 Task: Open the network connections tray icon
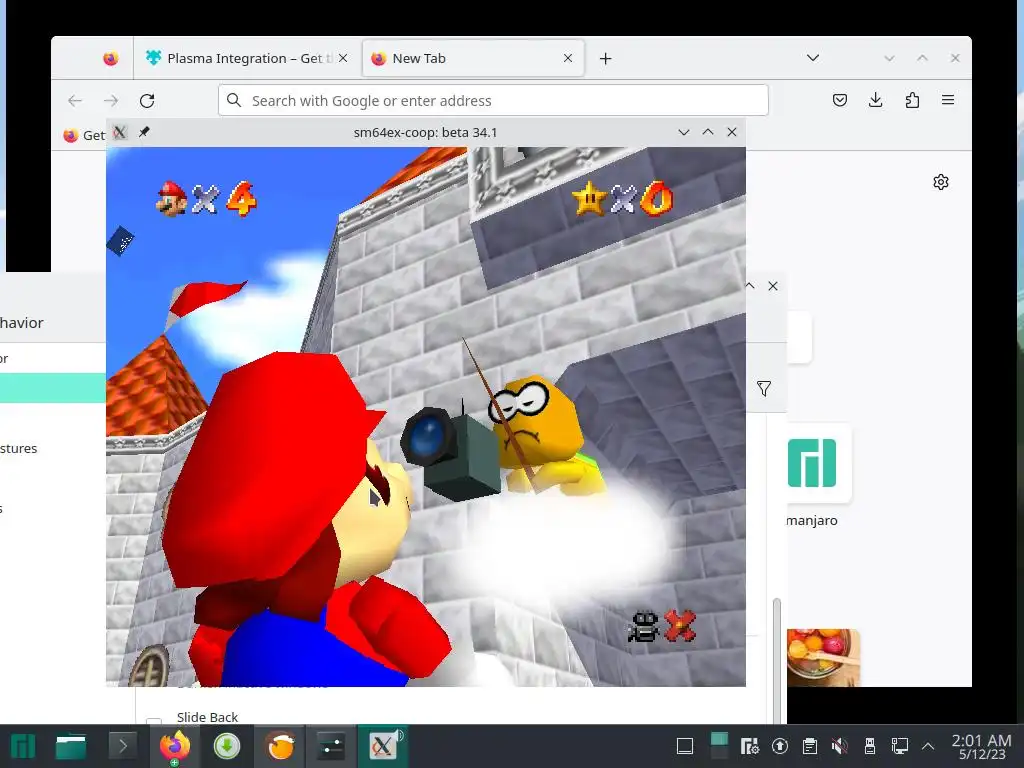[900, 746]
